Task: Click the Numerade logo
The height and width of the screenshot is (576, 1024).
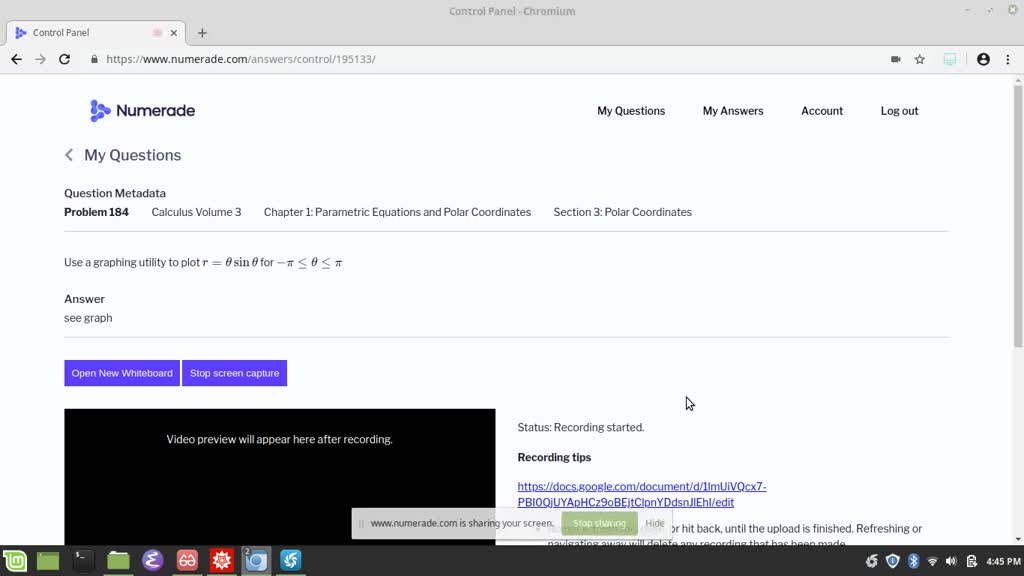Action: [142, 110]
